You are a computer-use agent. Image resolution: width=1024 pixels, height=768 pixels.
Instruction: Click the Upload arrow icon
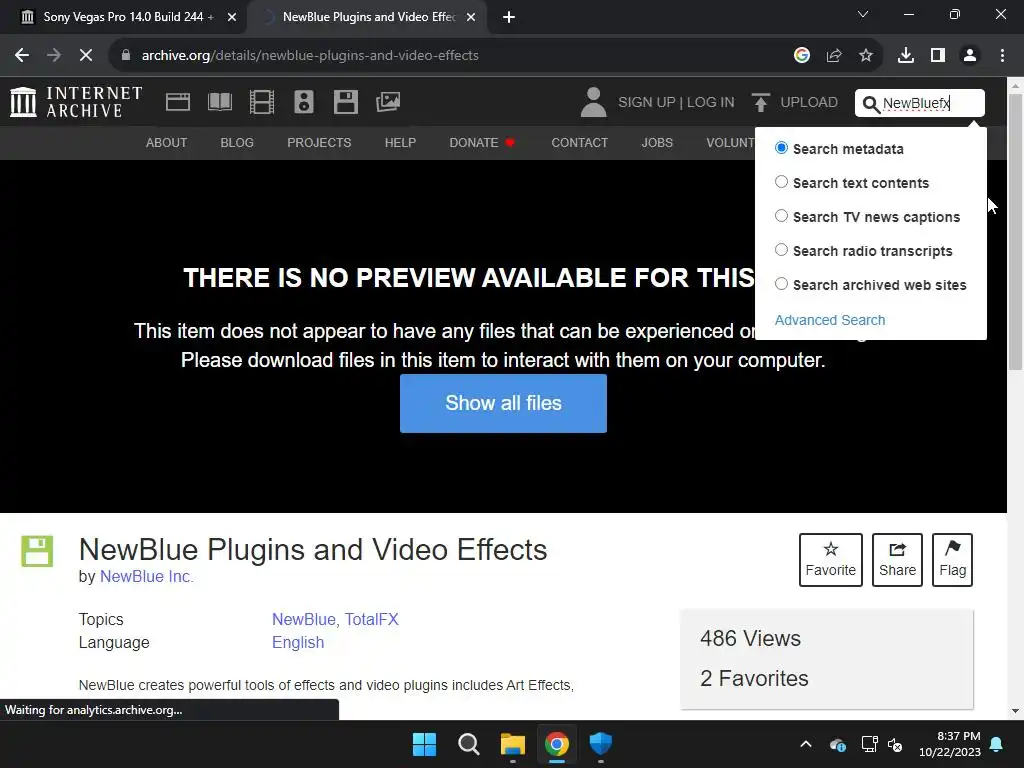[x=760, y=103]
